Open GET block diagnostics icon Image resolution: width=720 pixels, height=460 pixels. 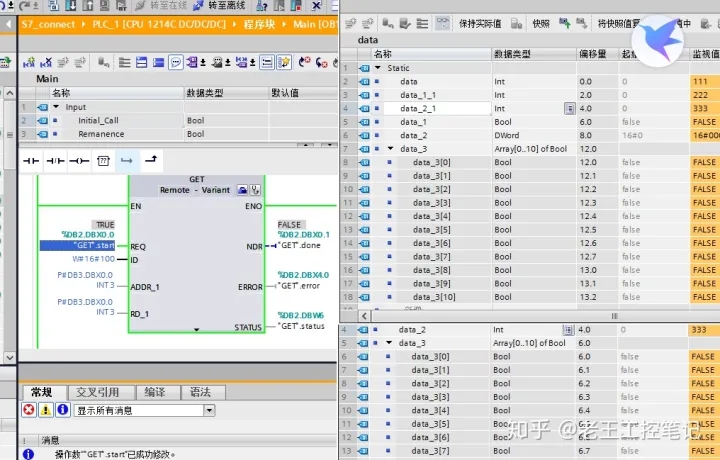pyautogui.click(x=255, y=190)
